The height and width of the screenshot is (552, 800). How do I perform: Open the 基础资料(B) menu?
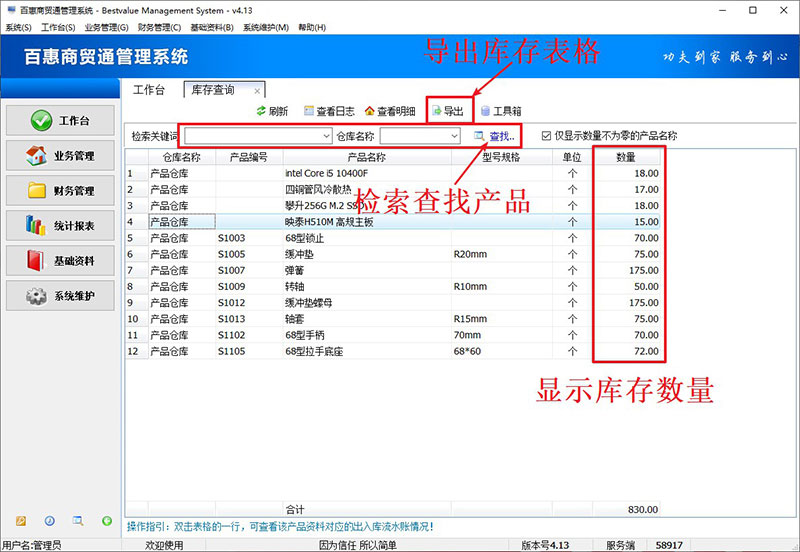tap(212, 28)
